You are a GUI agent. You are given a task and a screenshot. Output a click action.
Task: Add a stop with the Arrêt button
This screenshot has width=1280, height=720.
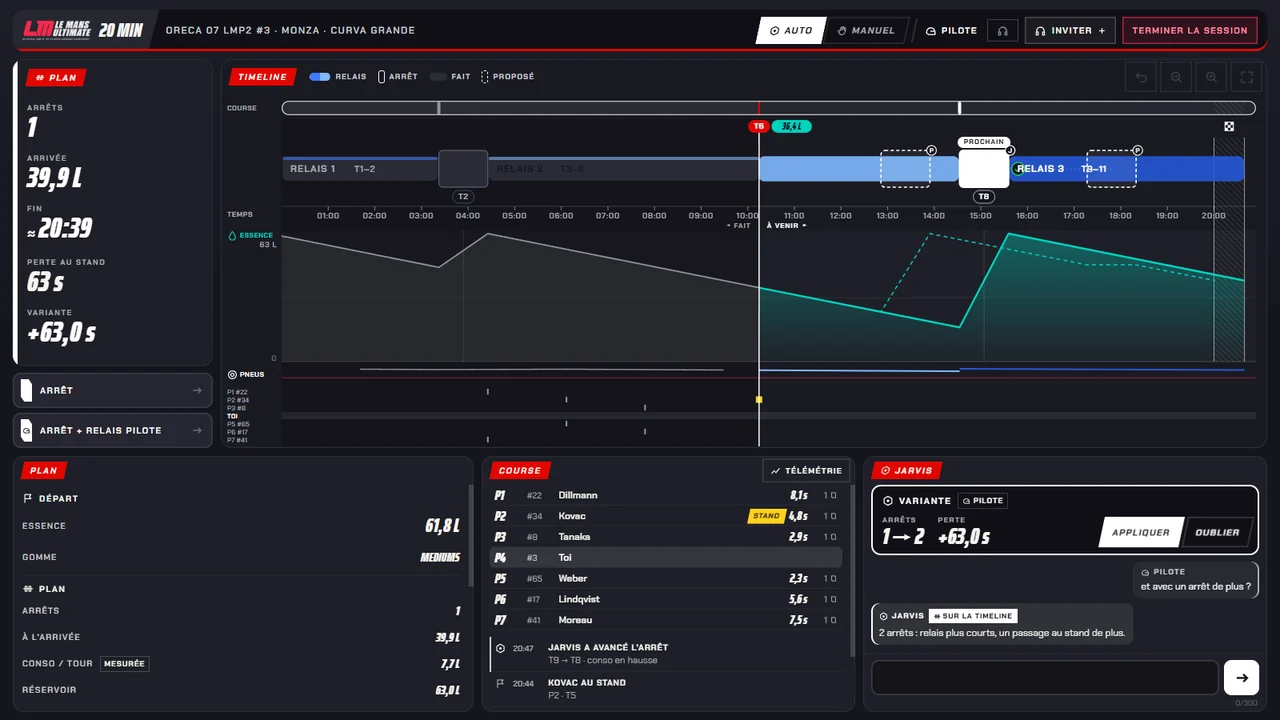(x=113, y=391)
